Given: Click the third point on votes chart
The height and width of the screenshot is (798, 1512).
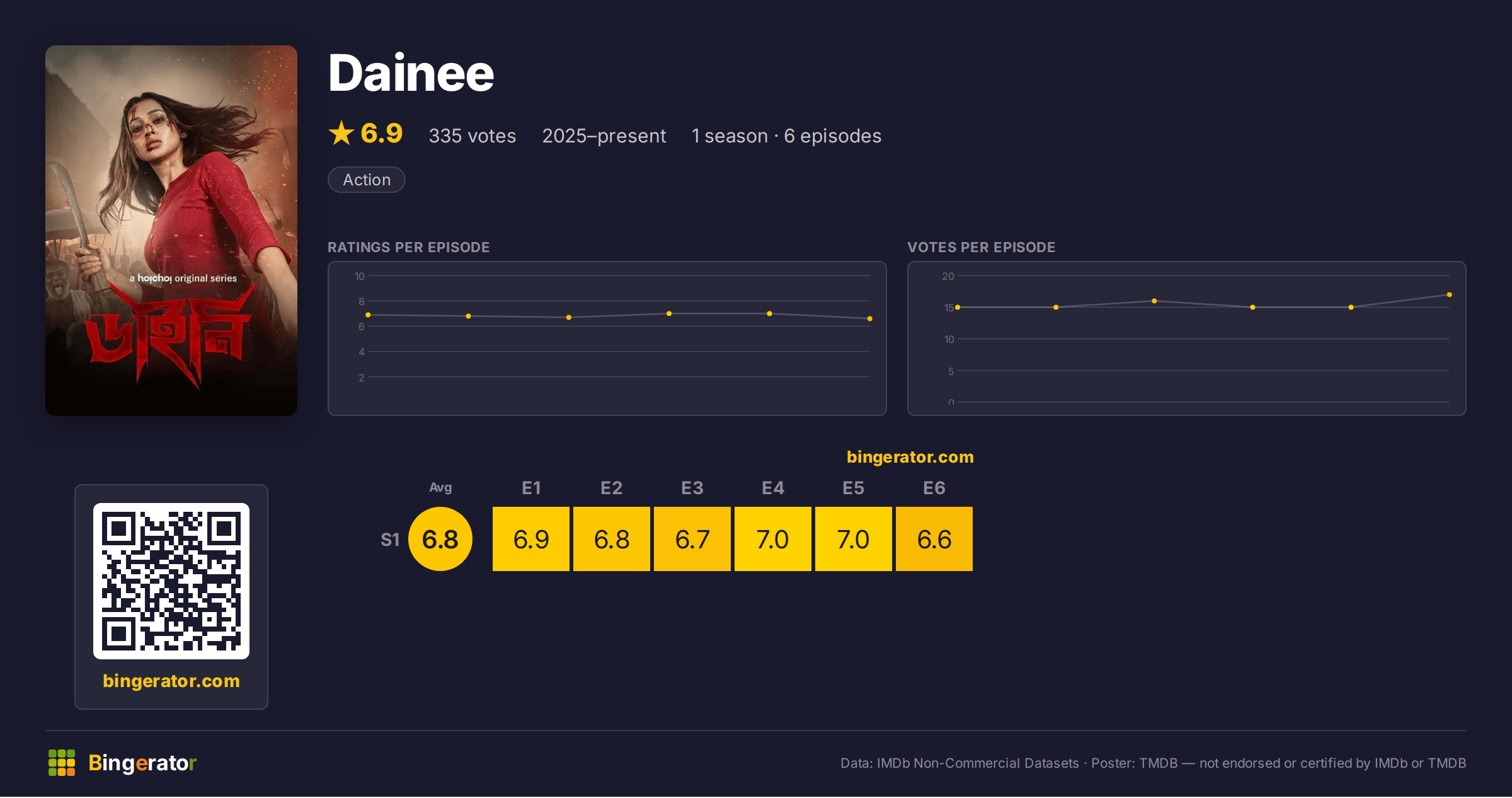Looking at the screenshot, I should tap(1154, 301).
